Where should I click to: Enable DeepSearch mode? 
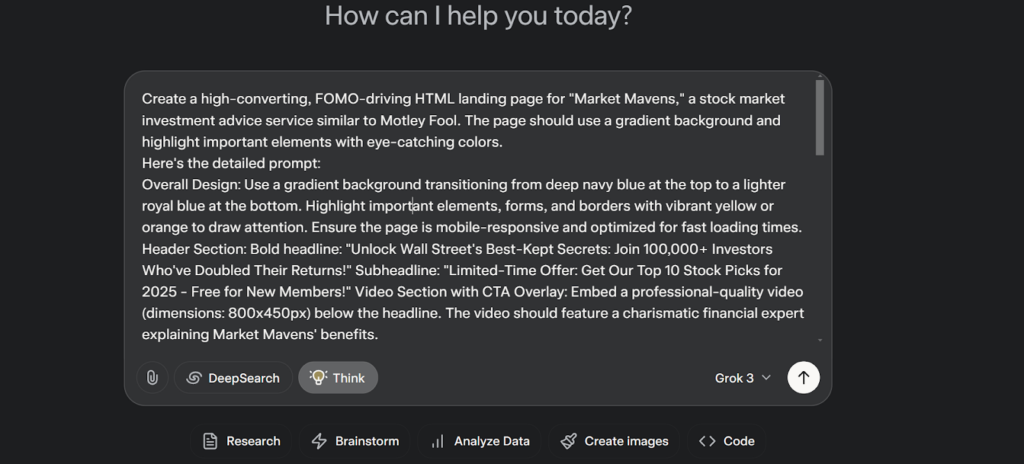point(233,378)
